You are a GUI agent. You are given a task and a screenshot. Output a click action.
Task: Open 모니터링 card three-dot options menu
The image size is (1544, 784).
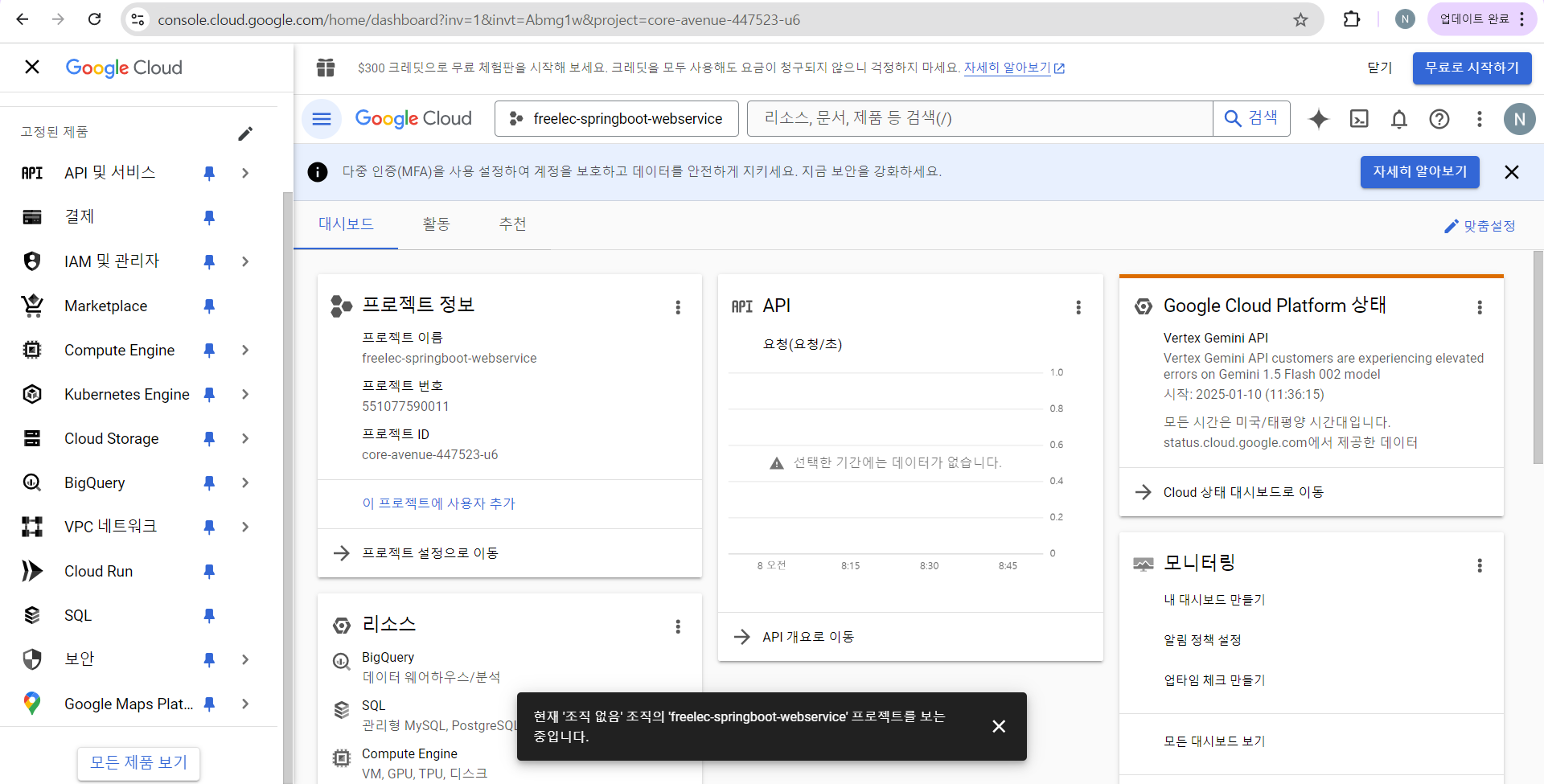pyautogui.click(x=1480, y=565)
